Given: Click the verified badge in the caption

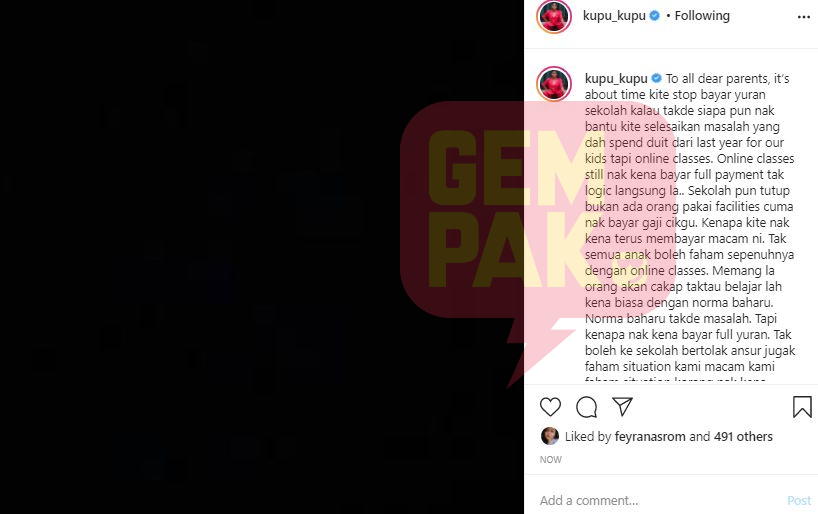Looking at the screenshot, I should tap(656, 78).
